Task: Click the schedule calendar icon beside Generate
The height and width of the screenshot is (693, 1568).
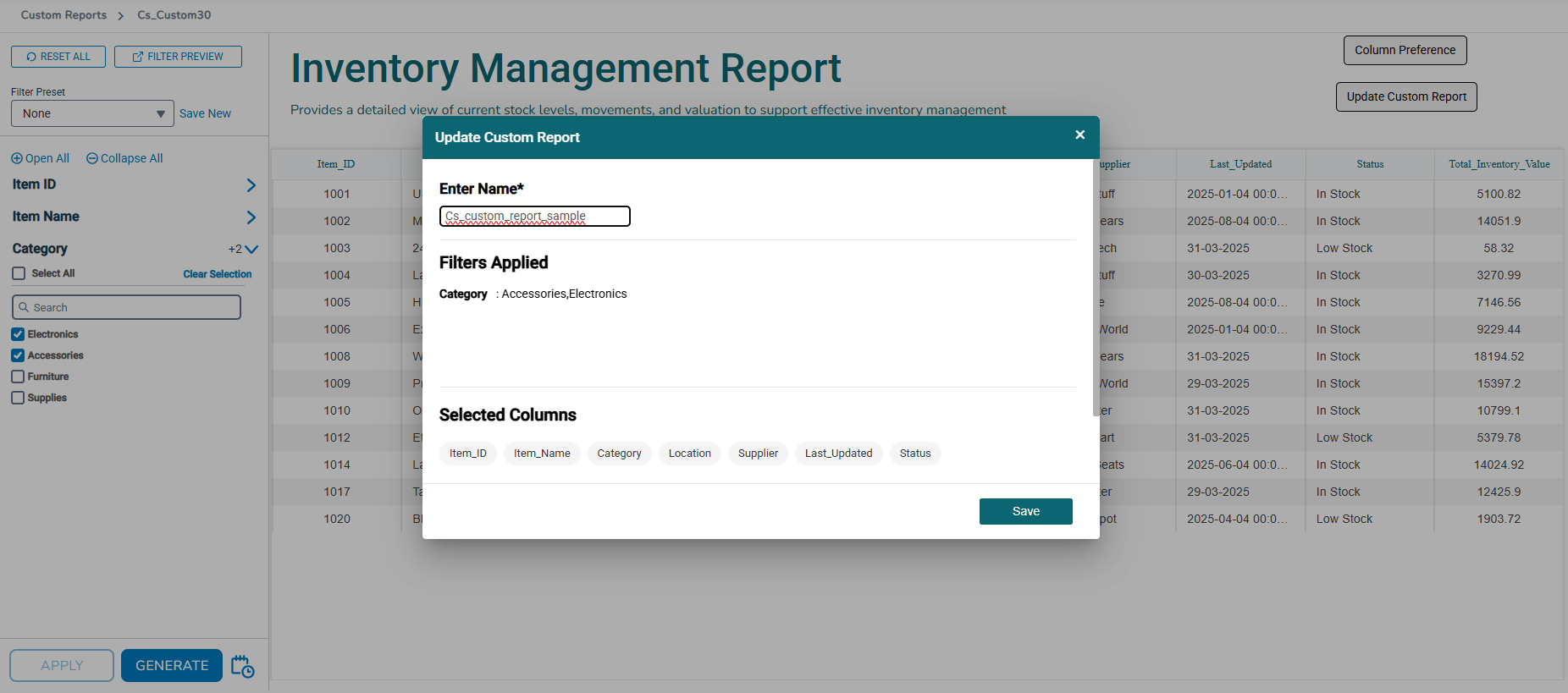Action: click(242, 666)
